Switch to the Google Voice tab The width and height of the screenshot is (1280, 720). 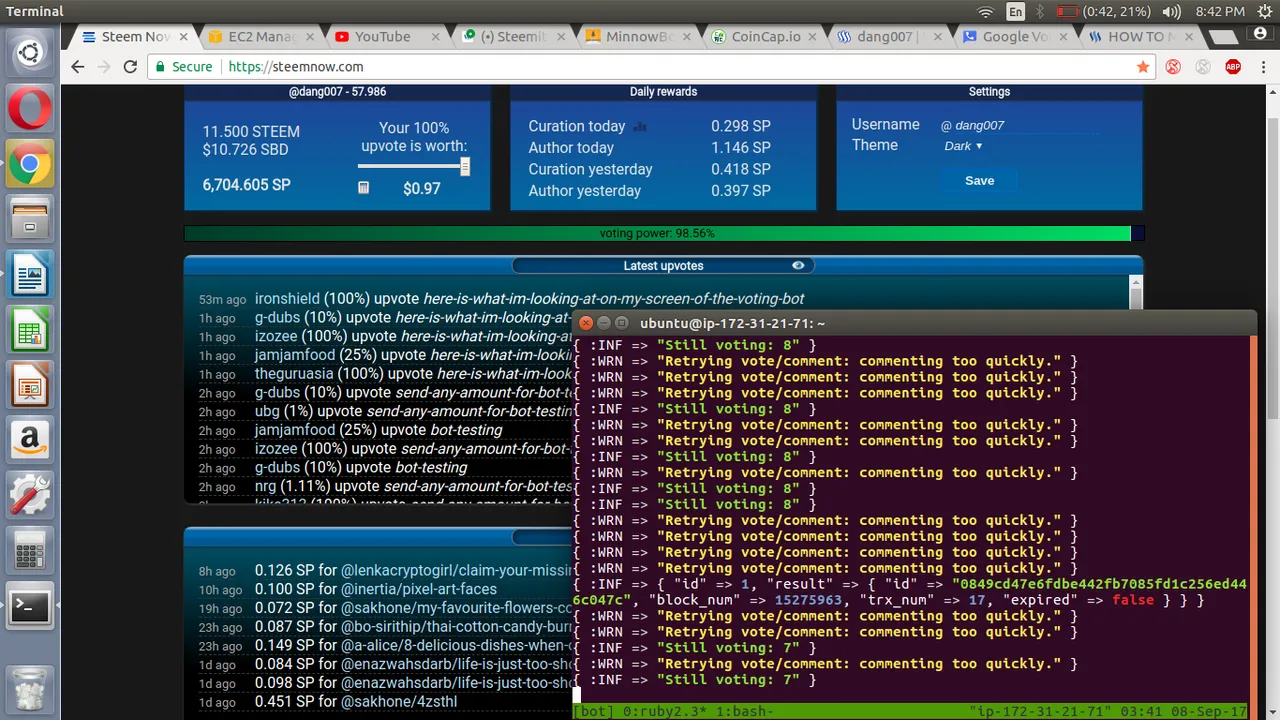click(x=1012, y=37)
